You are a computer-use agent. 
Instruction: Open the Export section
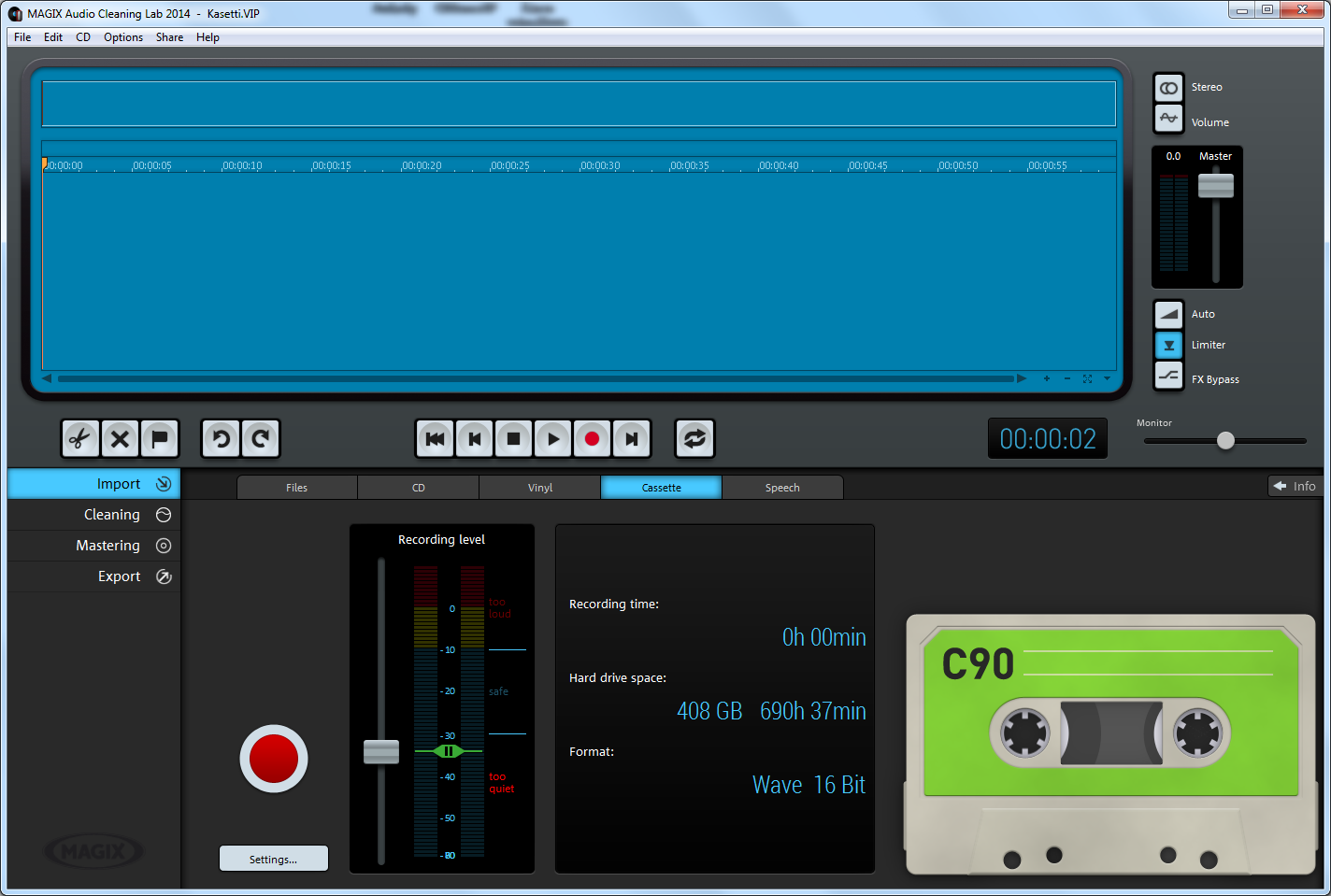93,576
